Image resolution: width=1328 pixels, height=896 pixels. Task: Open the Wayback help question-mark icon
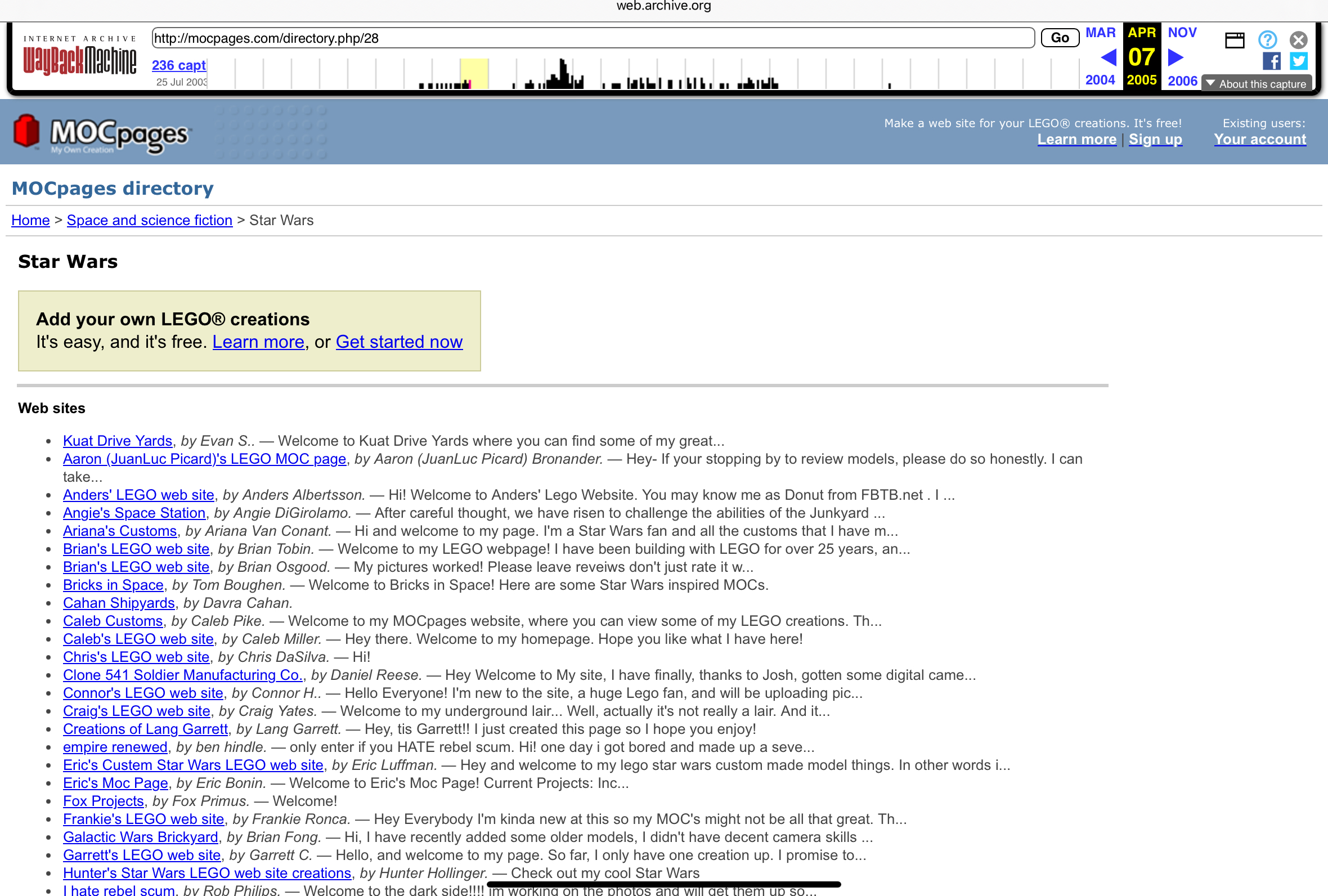click(x=1267, y=39)
